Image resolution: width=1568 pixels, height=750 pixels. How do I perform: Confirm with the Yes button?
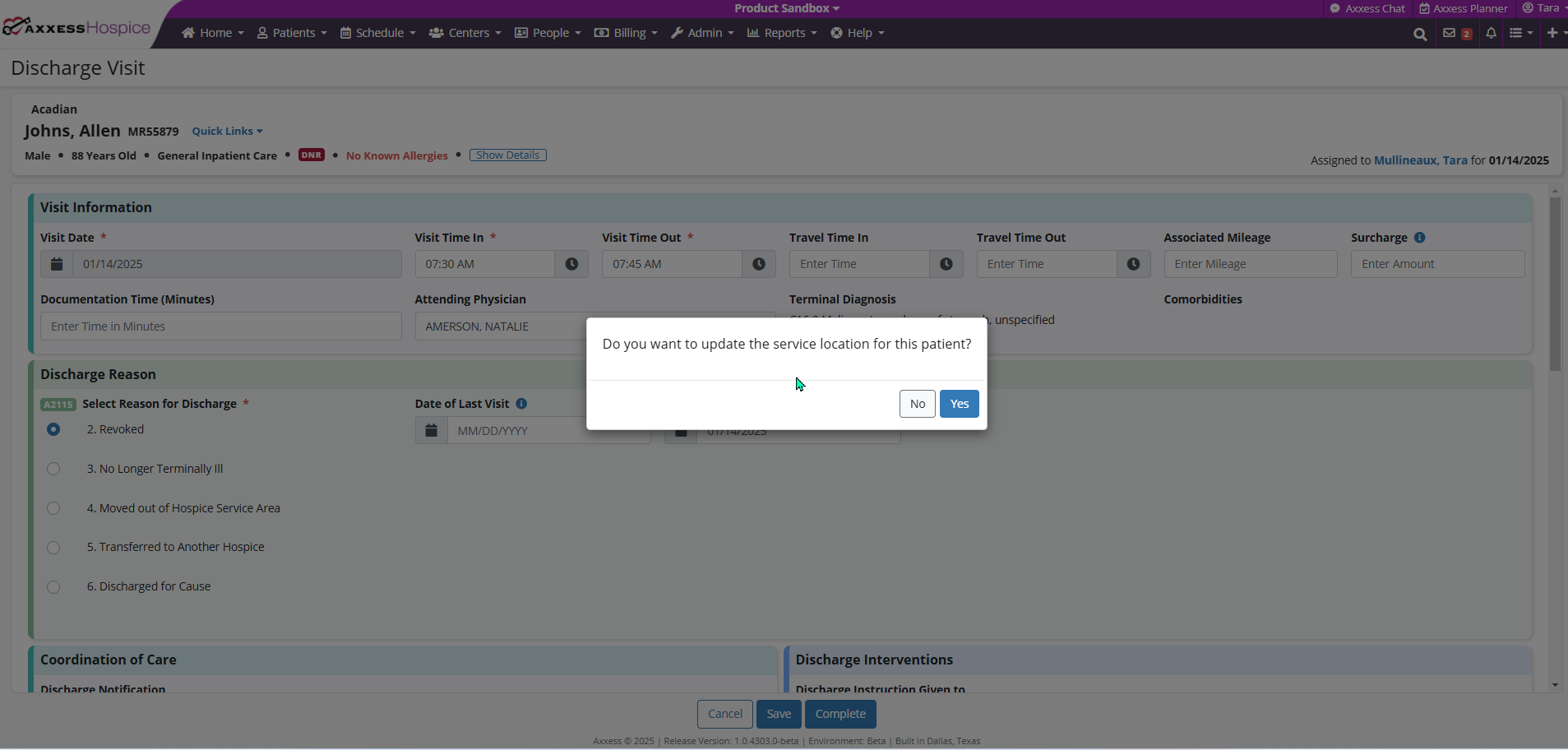(959, 404)
